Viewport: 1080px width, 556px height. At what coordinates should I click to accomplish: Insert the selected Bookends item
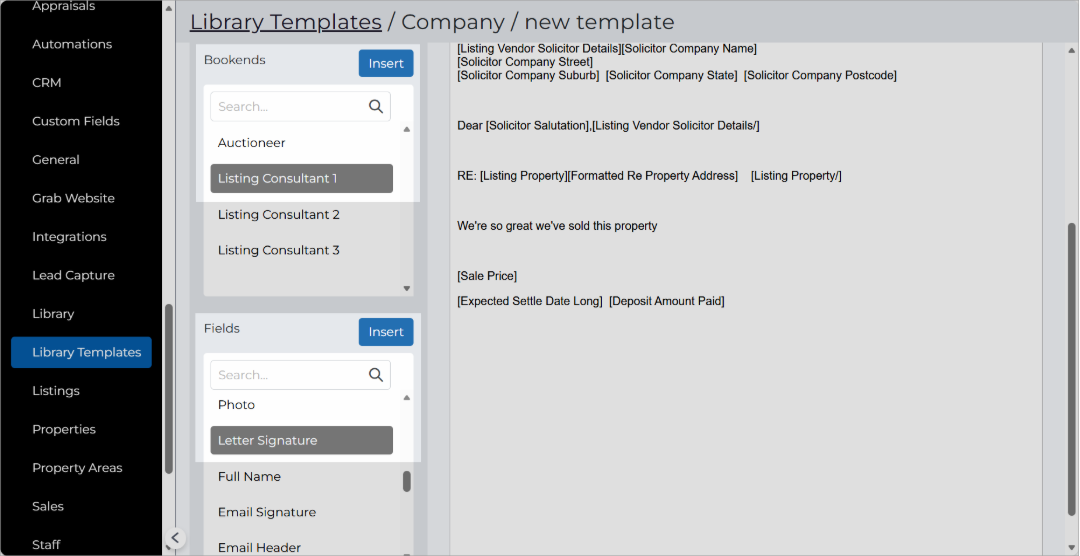coord(386,63)
